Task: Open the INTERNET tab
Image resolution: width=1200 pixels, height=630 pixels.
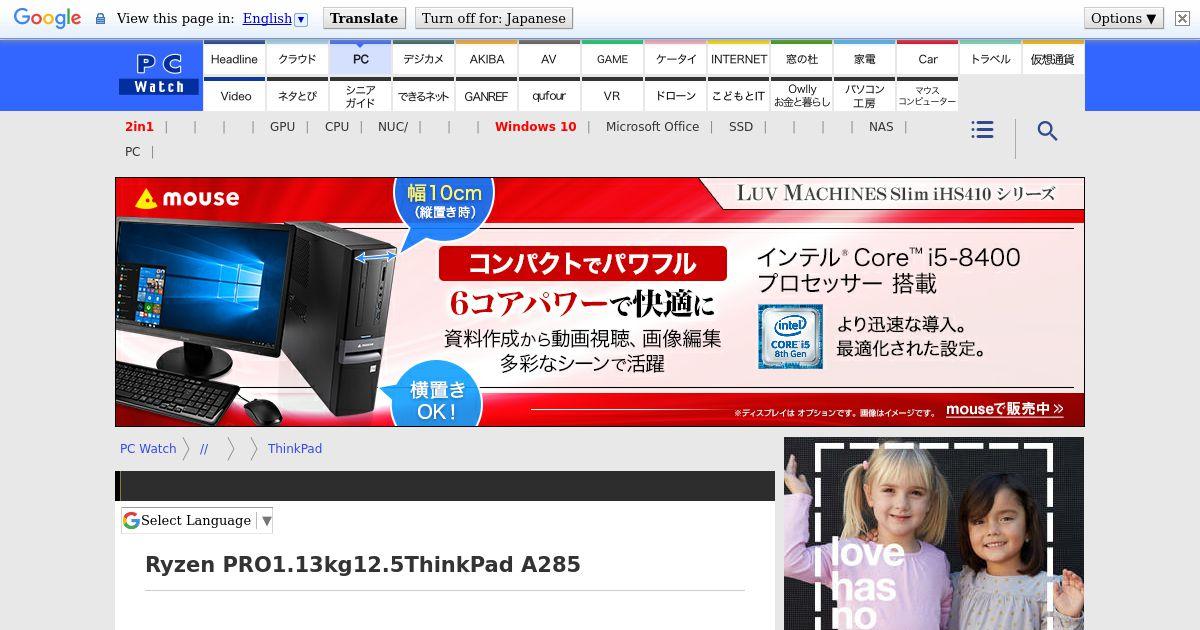Action: [x=738, y=58]
